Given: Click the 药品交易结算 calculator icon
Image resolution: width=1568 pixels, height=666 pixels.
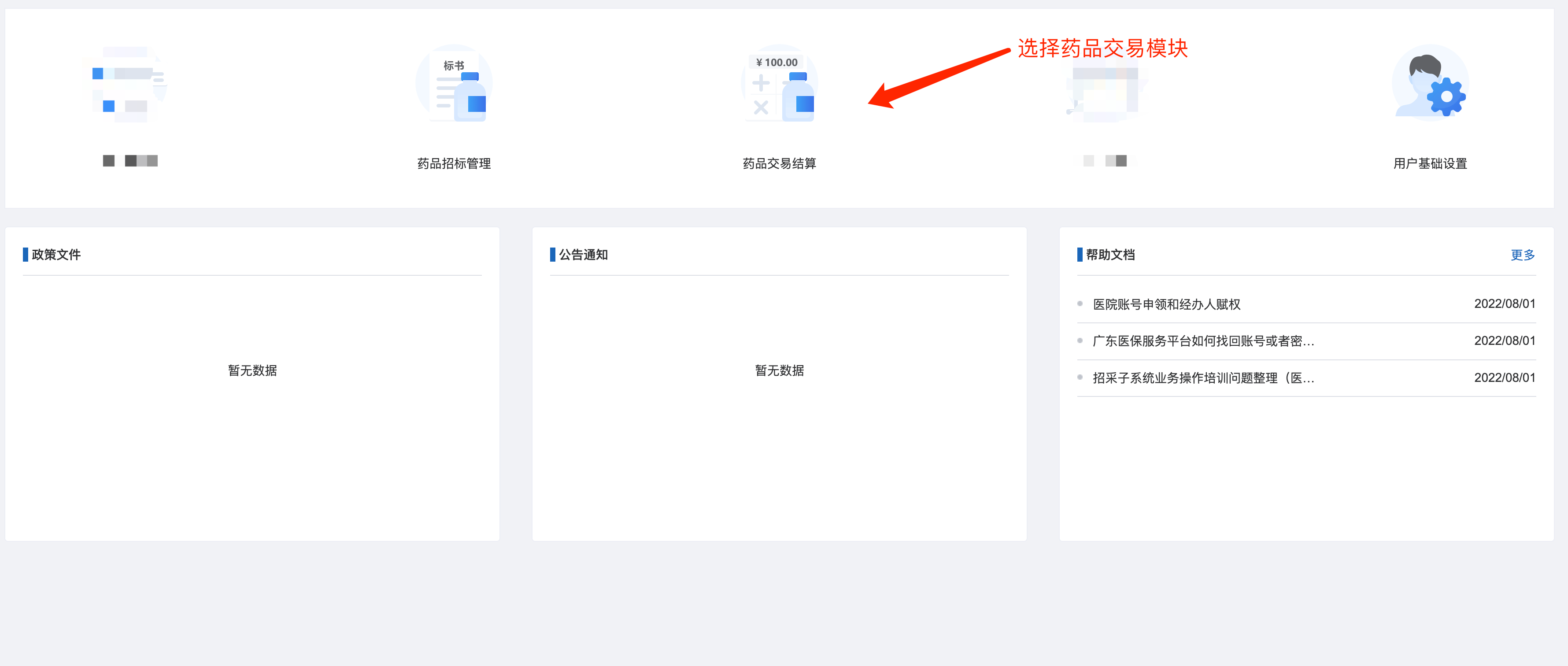Looking at the screenshot, I should [x=779, y=83].
